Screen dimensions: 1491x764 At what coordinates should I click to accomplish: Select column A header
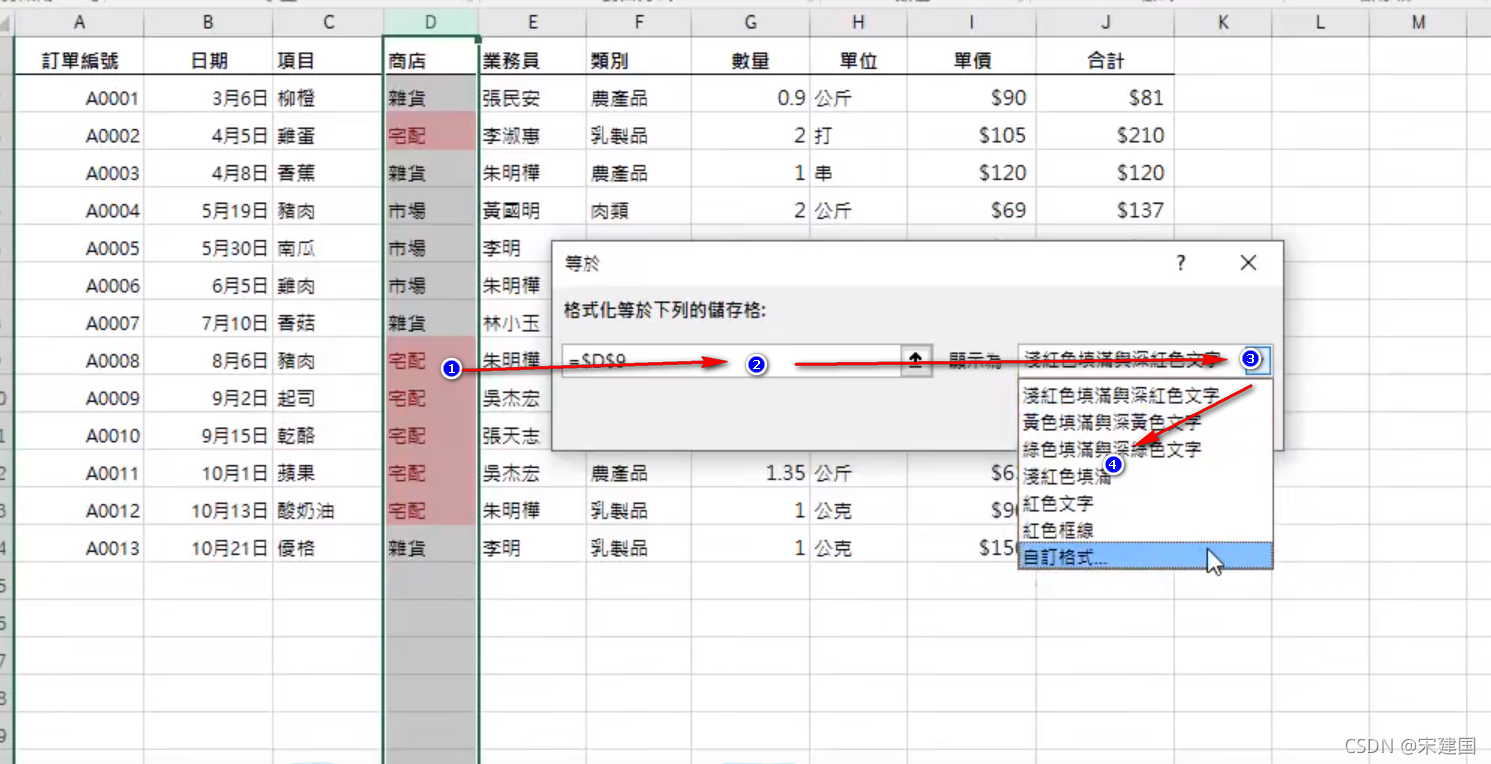tap(79, 22)
